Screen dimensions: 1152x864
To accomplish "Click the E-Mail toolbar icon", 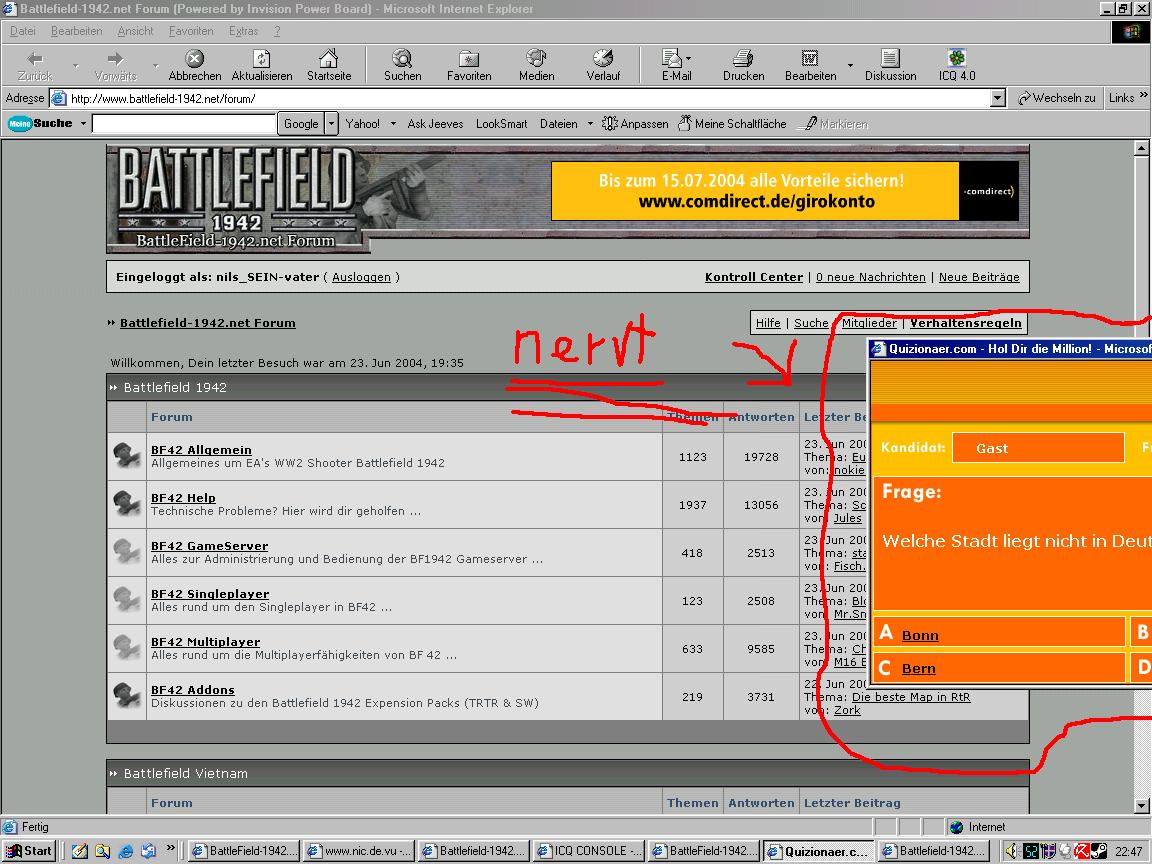I will coord(672,59).
